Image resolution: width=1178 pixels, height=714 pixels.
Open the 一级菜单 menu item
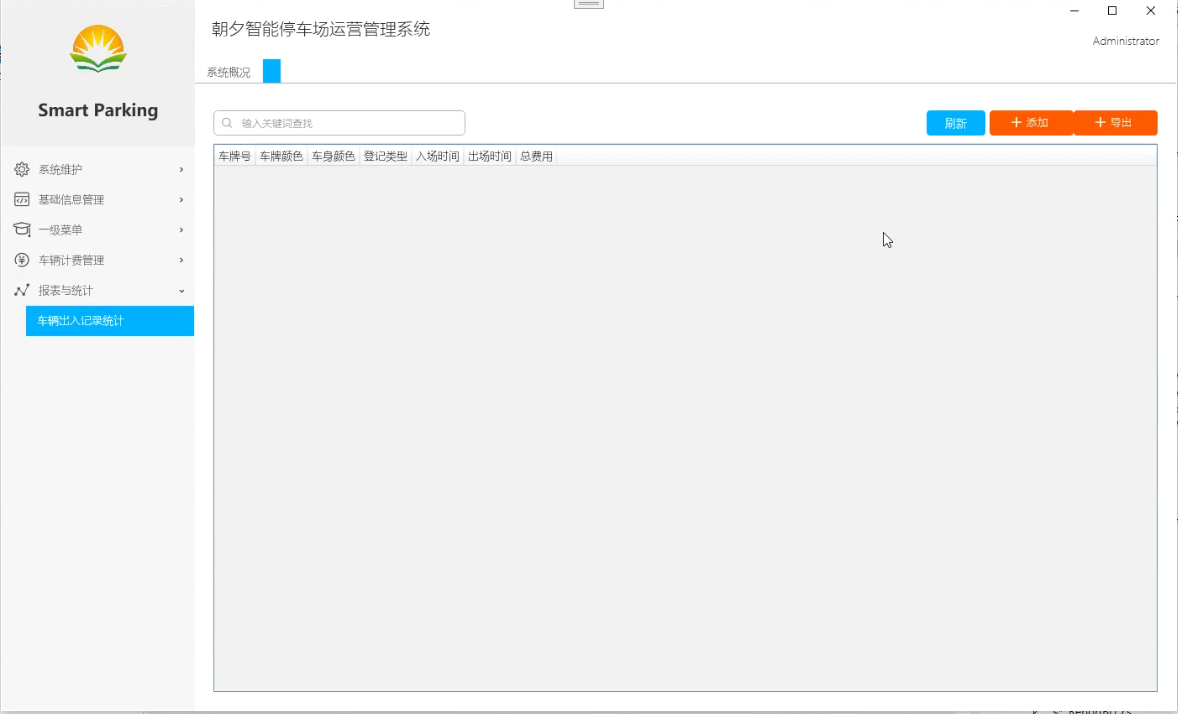98,230
